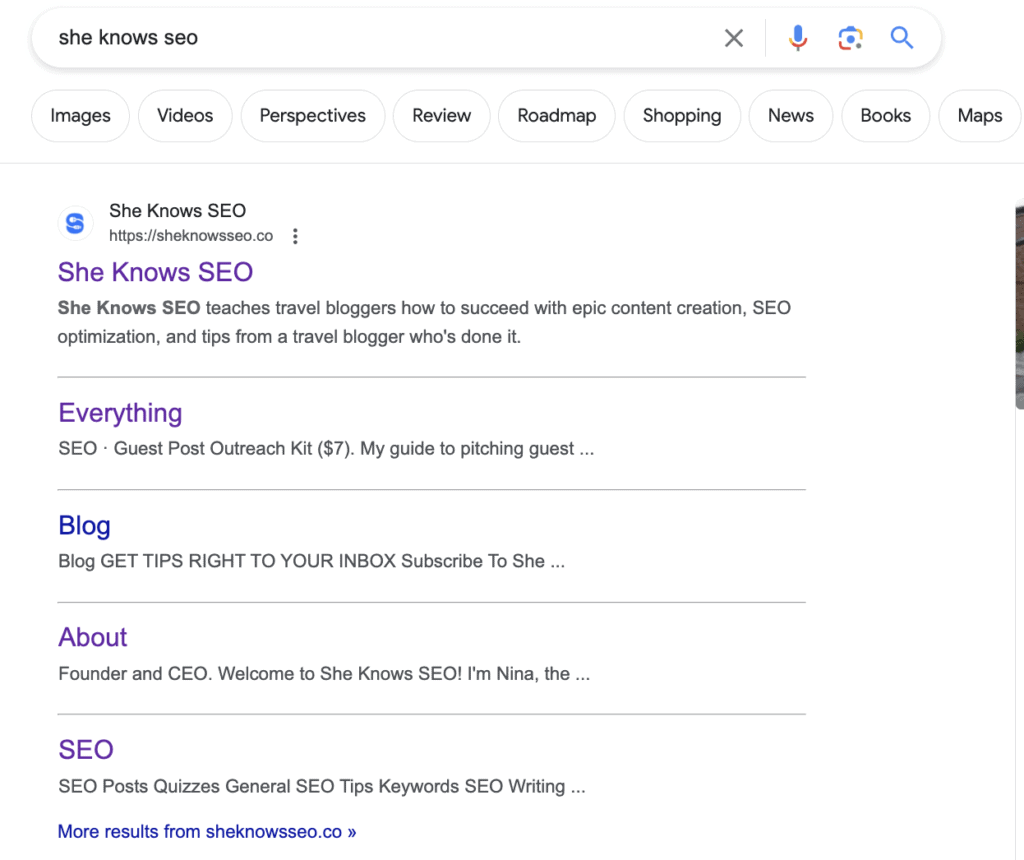Clear the search box with the X icon
Viewport: 1024px width, 860px height.
tap(733, 38)
